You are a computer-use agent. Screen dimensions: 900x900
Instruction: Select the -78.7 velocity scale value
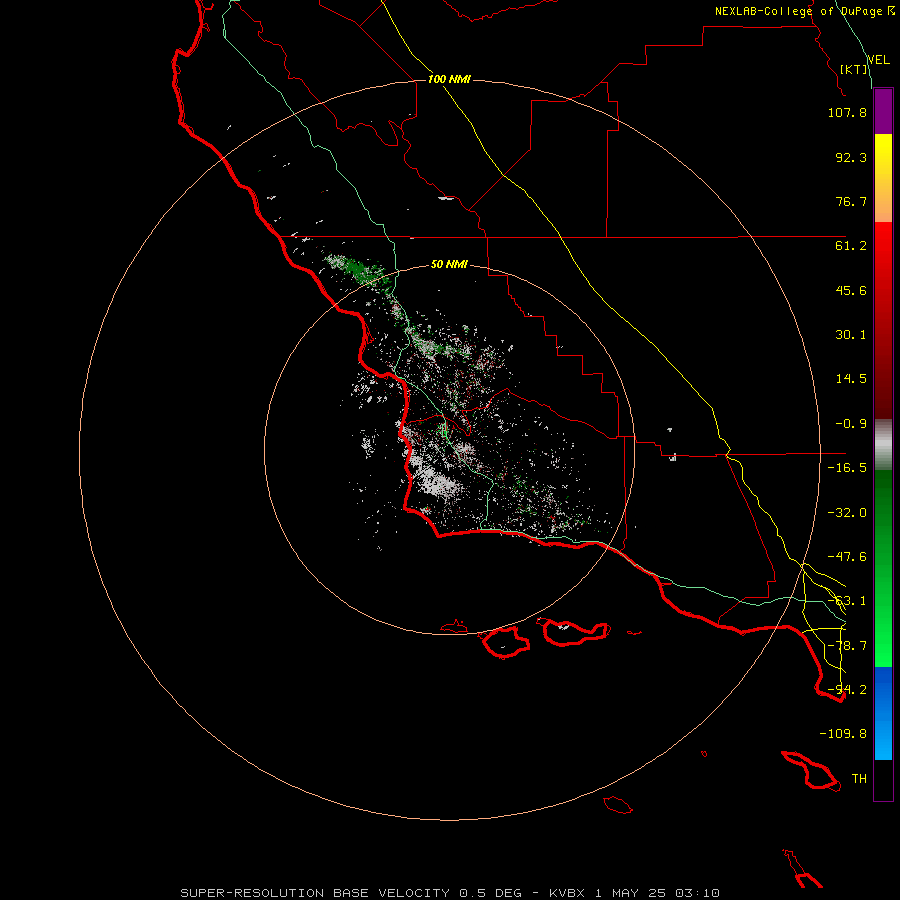coord(847,646)
